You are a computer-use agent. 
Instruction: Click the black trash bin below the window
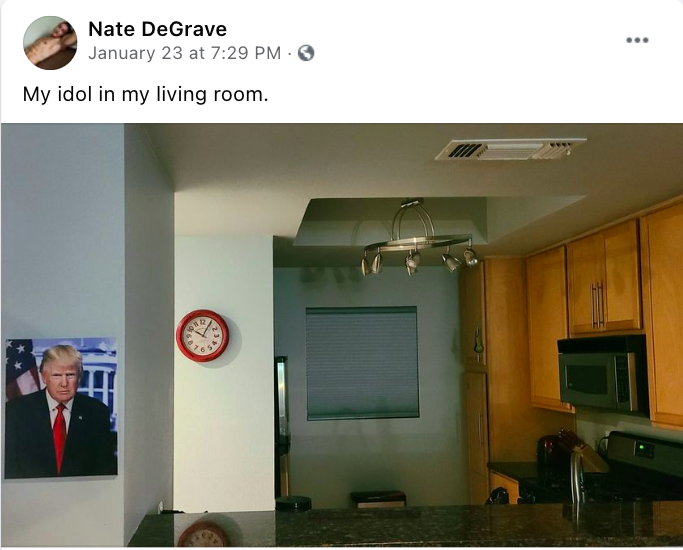[378, 499]
